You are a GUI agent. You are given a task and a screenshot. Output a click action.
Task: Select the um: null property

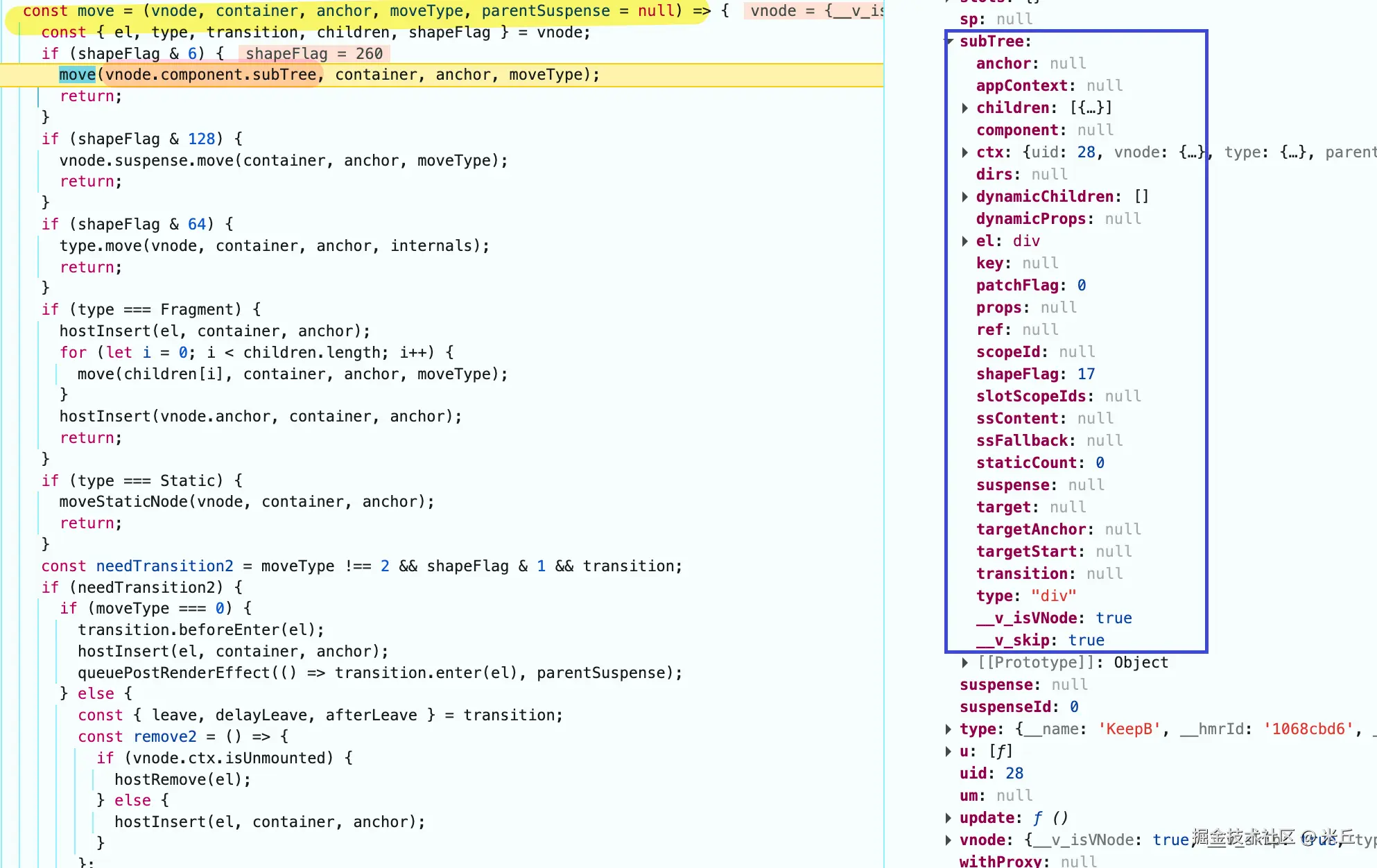(996, 796)
